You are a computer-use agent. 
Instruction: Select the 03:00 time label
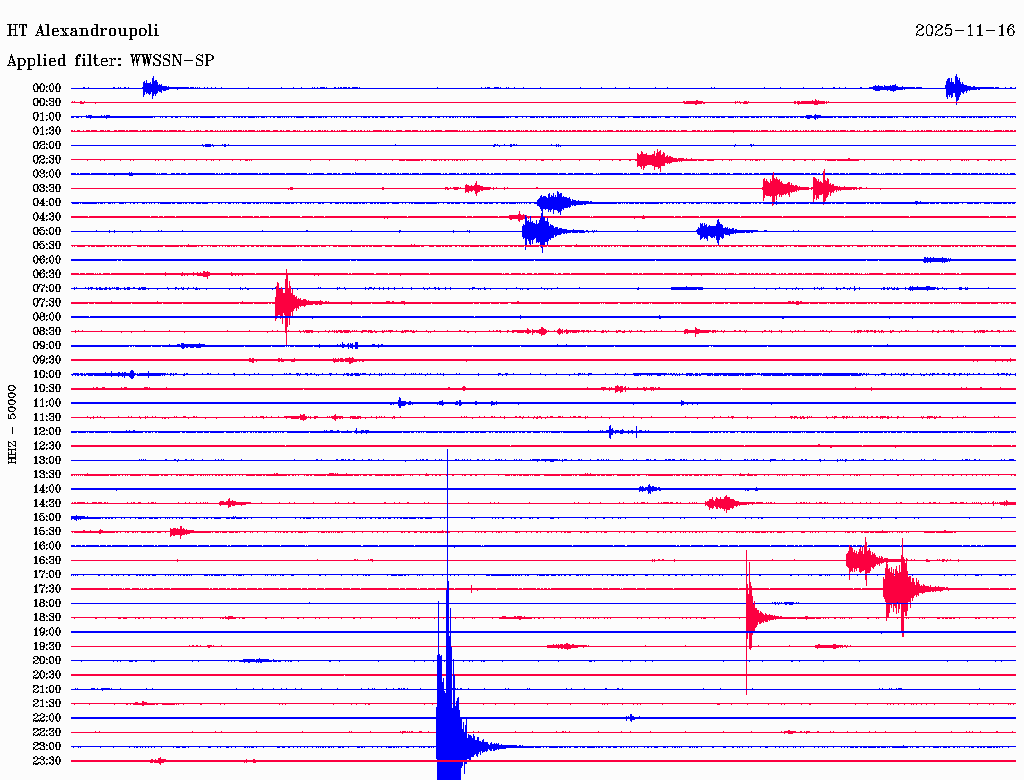click(x=47, y=174)
